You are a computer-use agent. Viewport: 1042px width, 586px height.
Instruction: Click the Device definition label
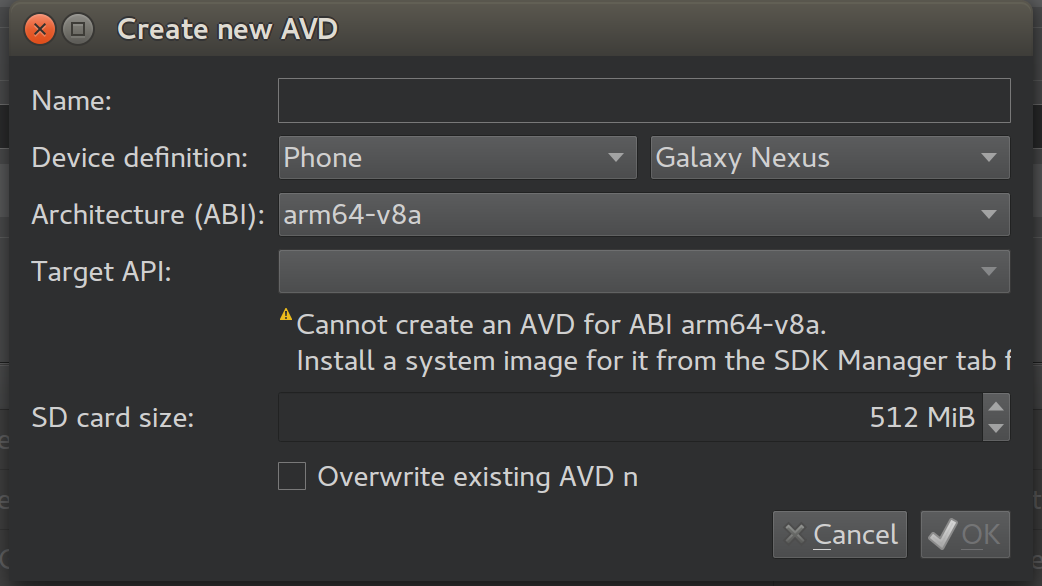click(140, 158)
